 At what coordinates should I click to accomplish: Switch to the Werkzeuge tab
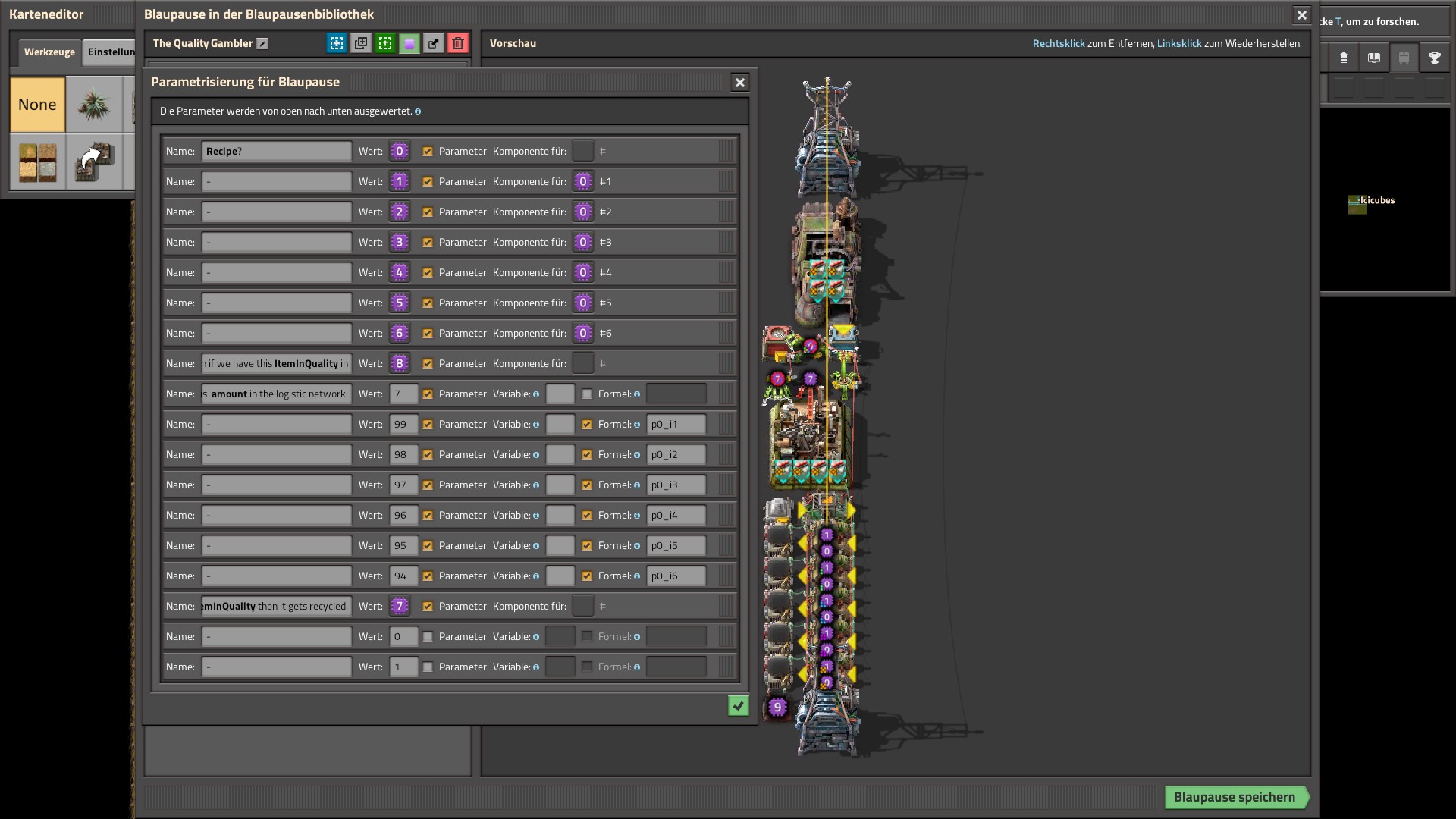49,52
